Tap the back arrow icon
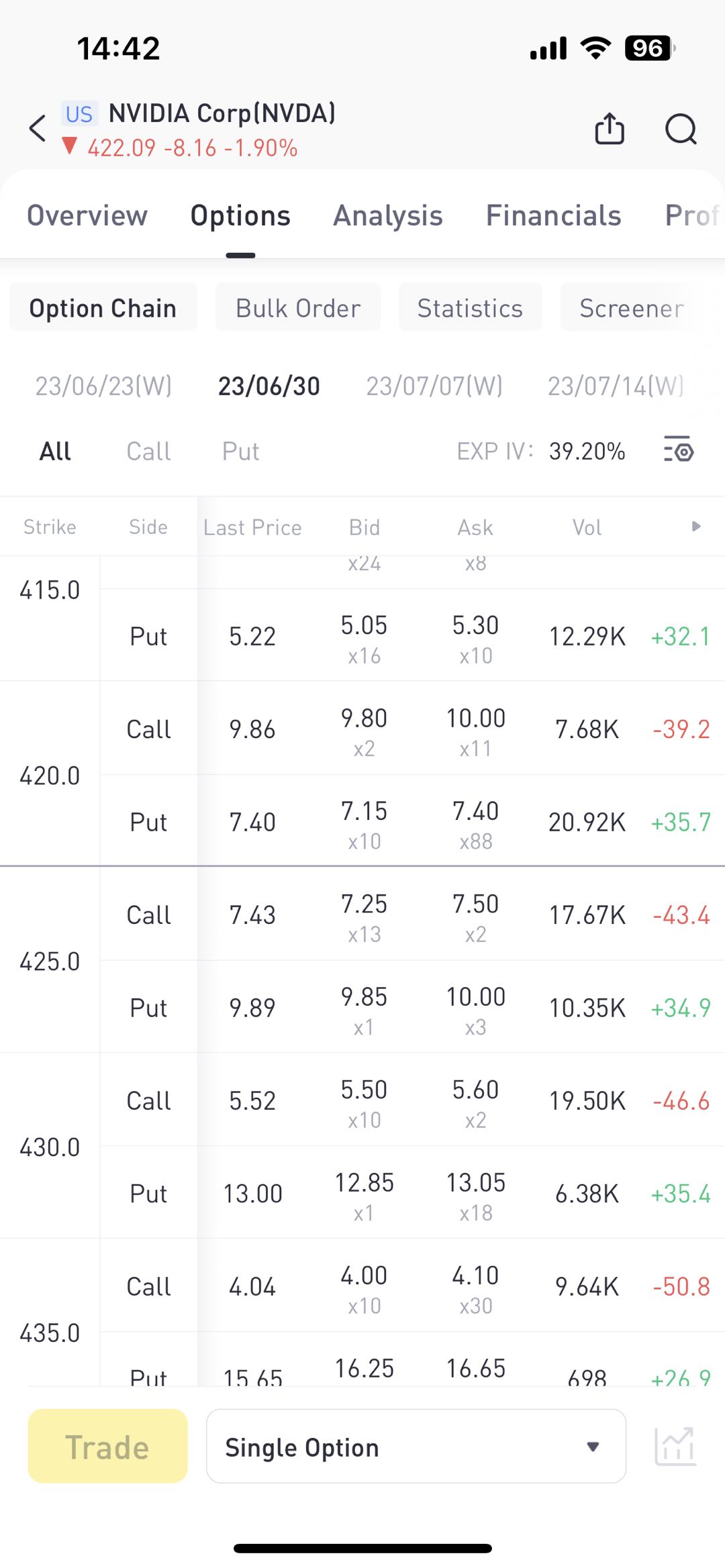This screenshot has height=1568, width=725. point(38,128)
